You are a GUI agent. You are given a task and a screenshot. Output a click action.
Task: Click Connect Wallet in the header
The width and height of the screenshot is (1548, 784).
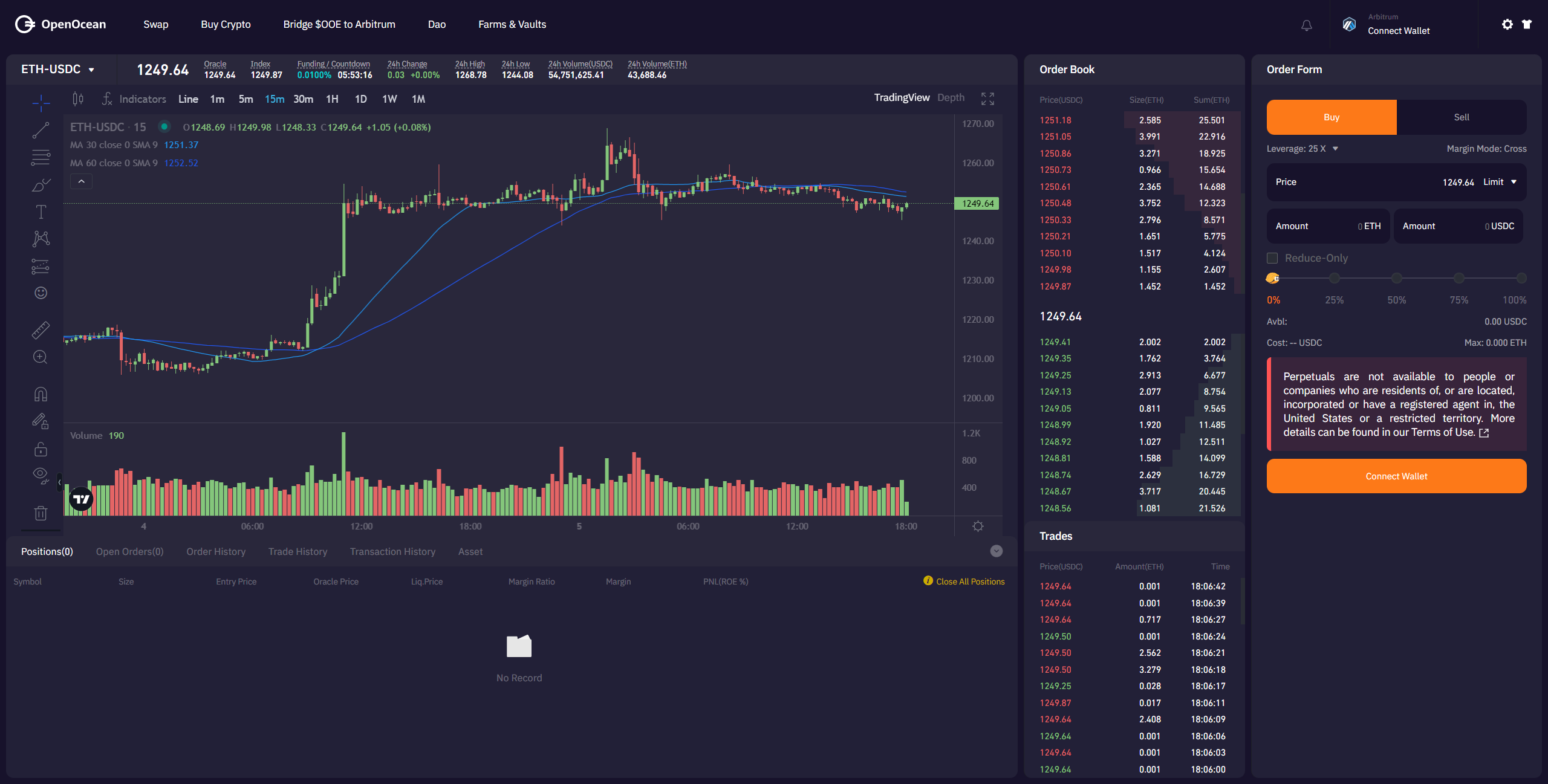1399,31
